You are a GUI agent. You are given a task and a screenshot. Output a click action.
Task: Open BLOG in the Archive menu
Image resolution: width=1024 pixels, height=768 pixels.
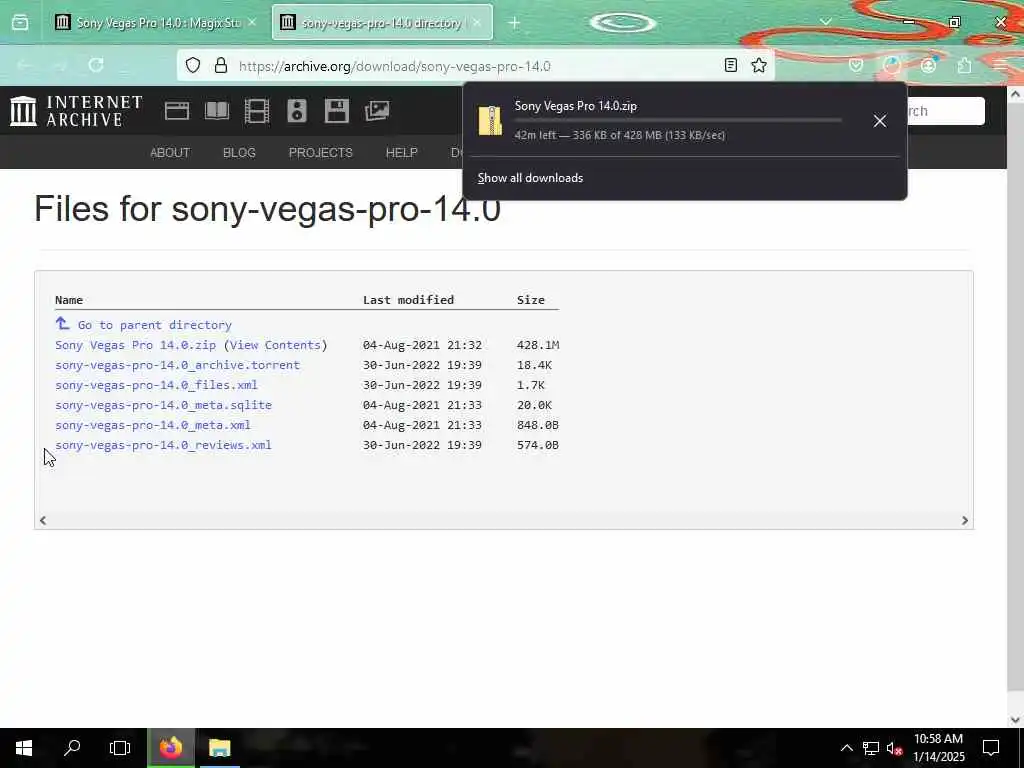pos(239,153)
